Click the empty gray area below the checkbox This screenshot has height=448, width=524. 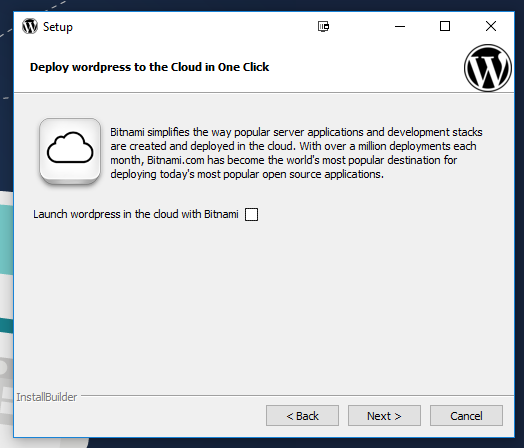pos(264,301)
